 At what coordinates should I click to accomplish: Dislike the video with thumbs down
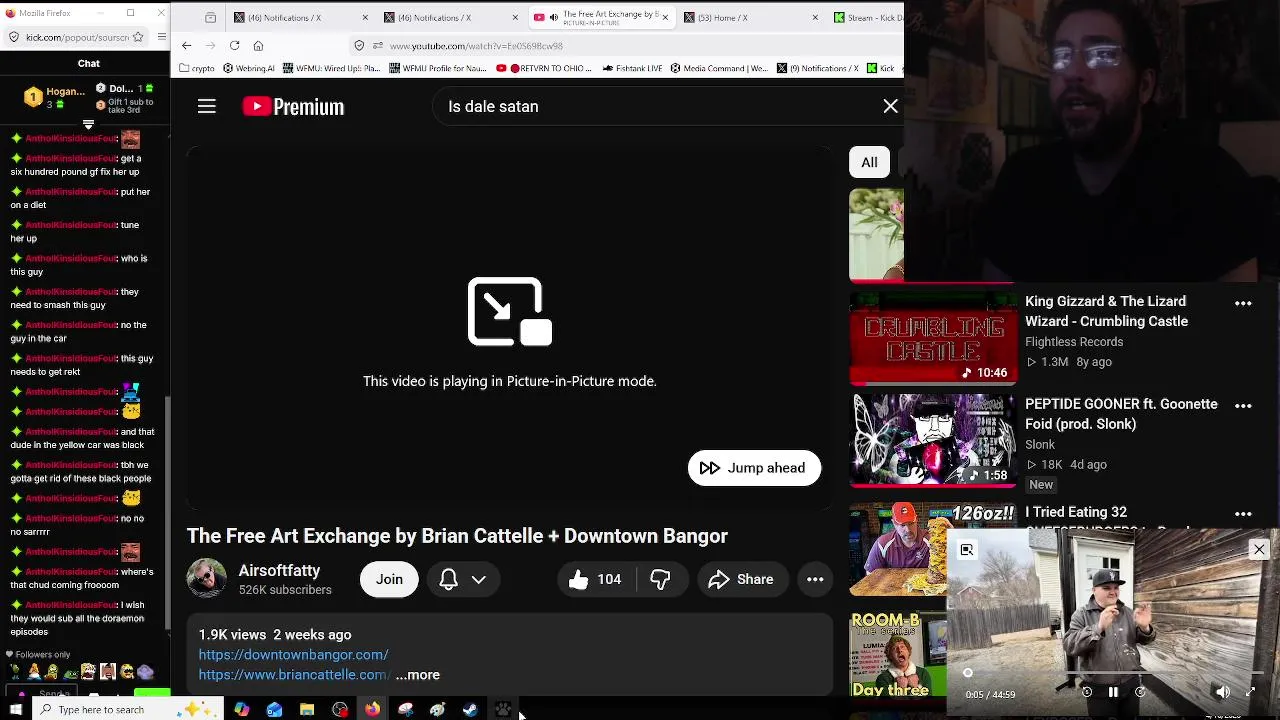pyautogui.click(x=660, y=579)
